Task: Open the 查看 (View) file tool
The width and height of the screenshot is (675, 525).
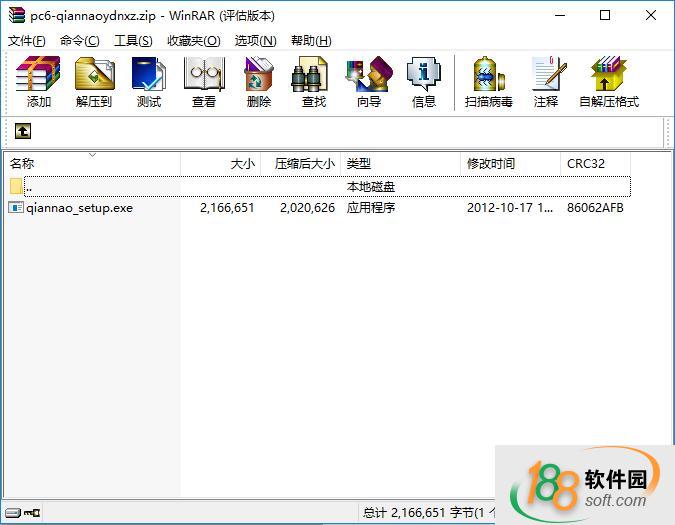Action: click(x=204, y=82)
